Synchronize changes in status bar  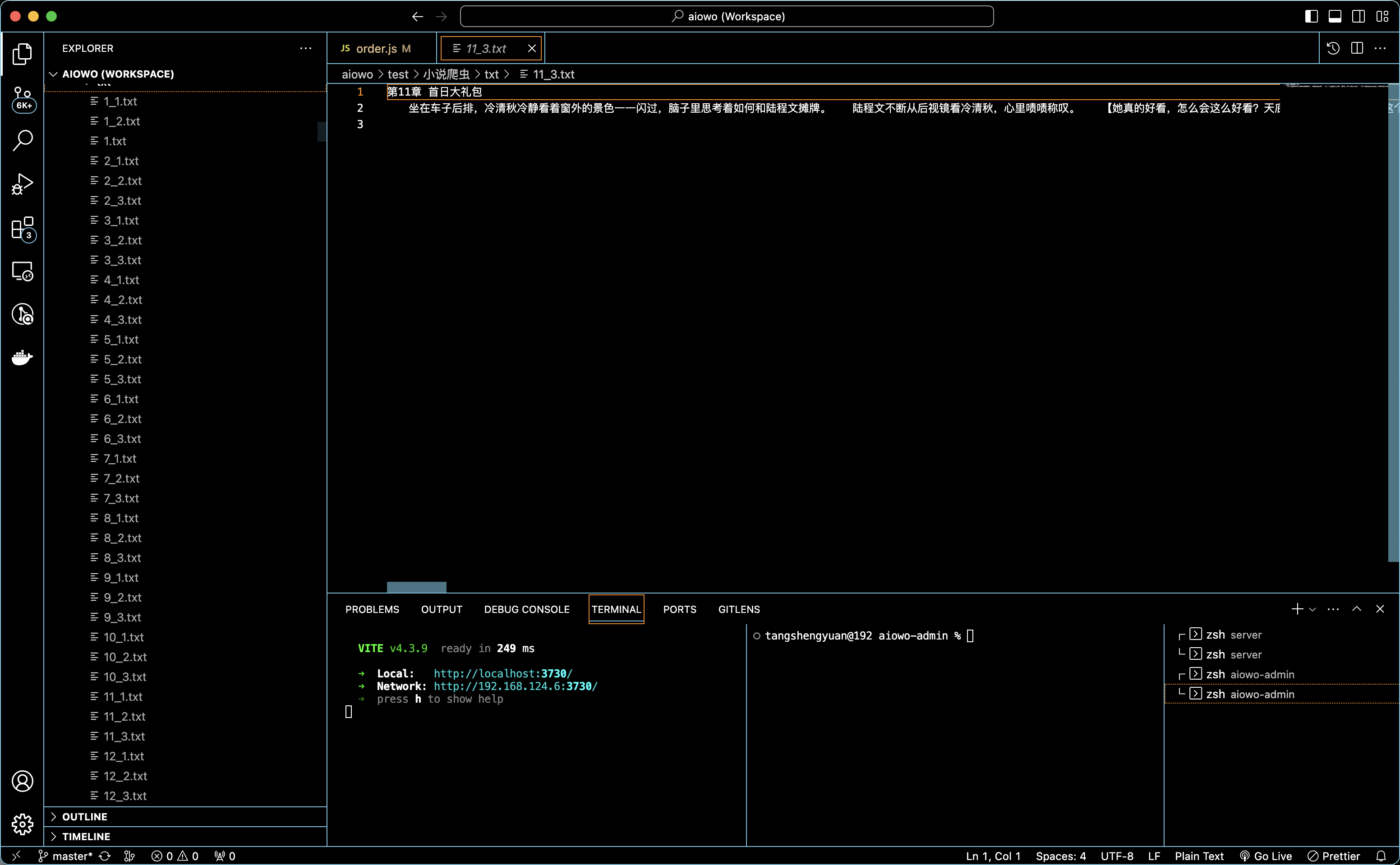coord(105,856)
